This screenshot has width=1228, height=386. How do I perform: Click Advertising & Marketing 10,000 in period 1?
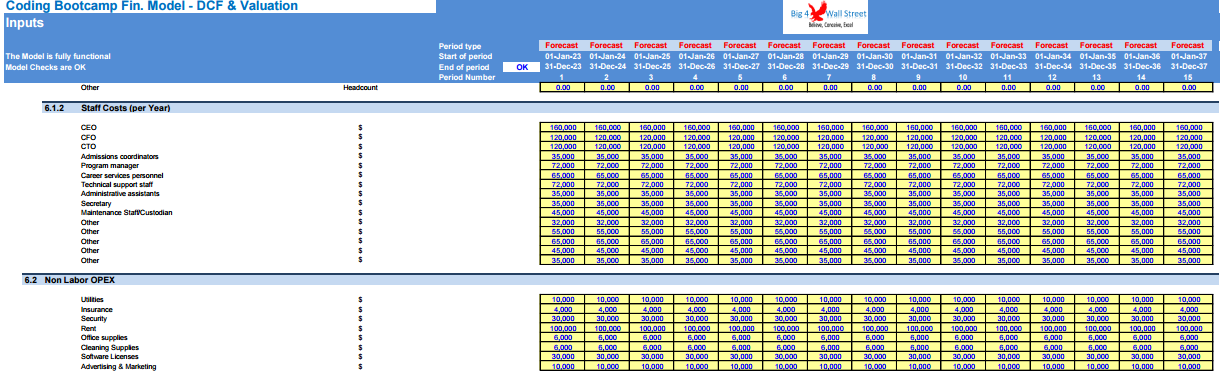click(562, 367)
